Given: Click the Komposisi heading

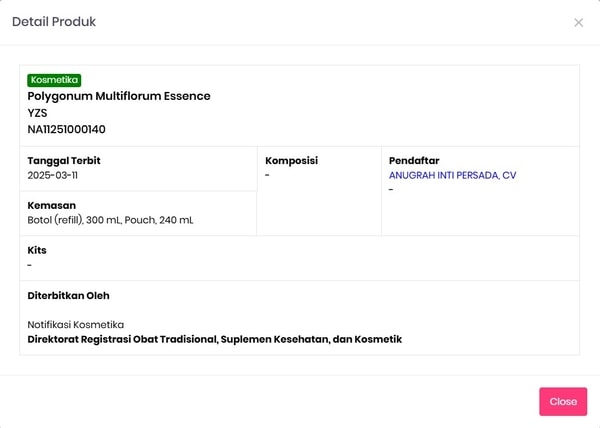Looking at the screenshot, I should 291,160.
